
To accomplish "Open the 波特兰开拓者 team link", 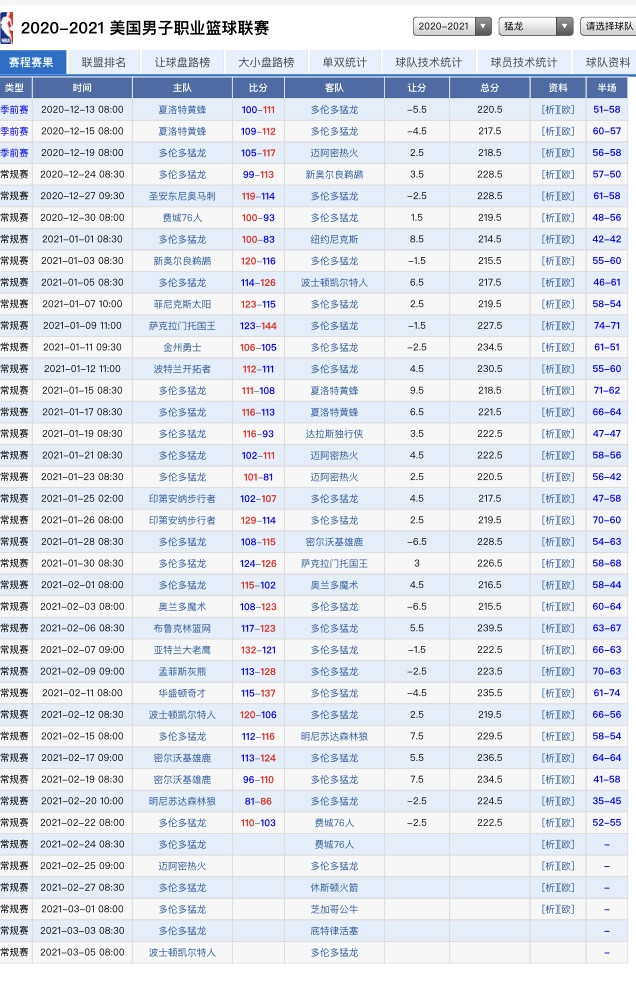I will 182,369.
